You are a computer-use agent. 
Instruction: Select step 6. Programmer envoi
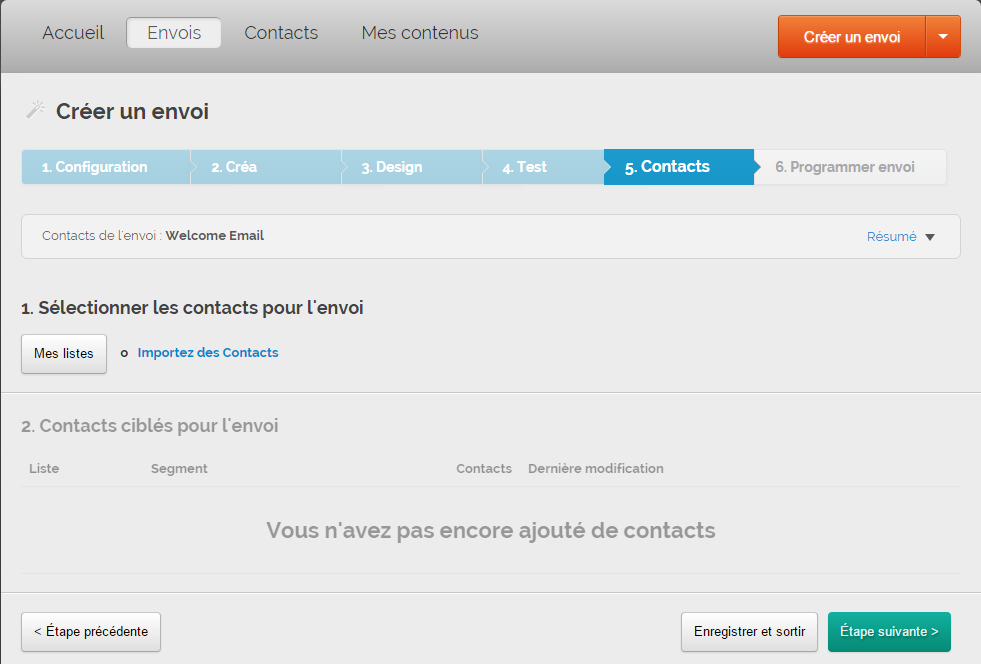coord(845,167)
